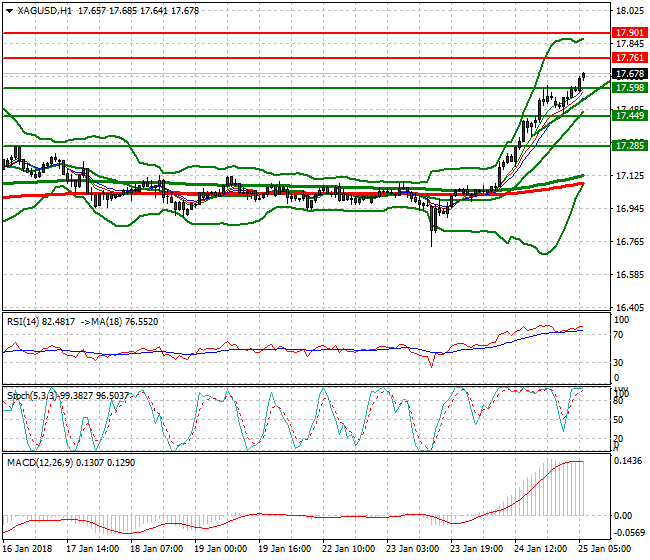Select the red 17.761 price label
Image resolution: width=650 pixels, height=560 pixels.
pyautogui.click(x=629, y=58)
